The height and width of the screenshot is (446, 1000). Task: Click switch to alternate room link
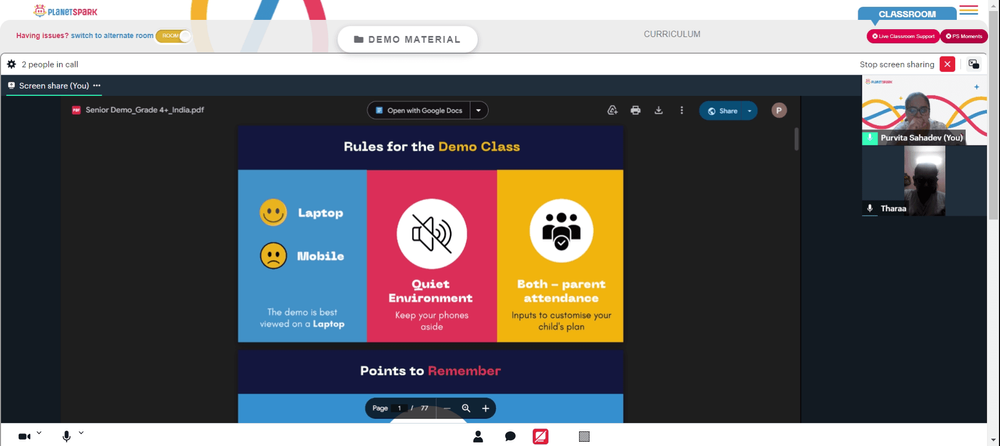pyautogui.click(x=112, y=36)
